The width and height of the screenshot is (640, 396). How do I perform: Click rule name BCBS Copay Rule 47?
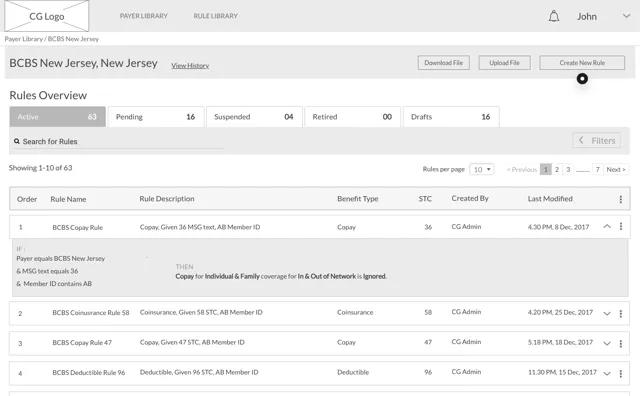click(82, 343)
